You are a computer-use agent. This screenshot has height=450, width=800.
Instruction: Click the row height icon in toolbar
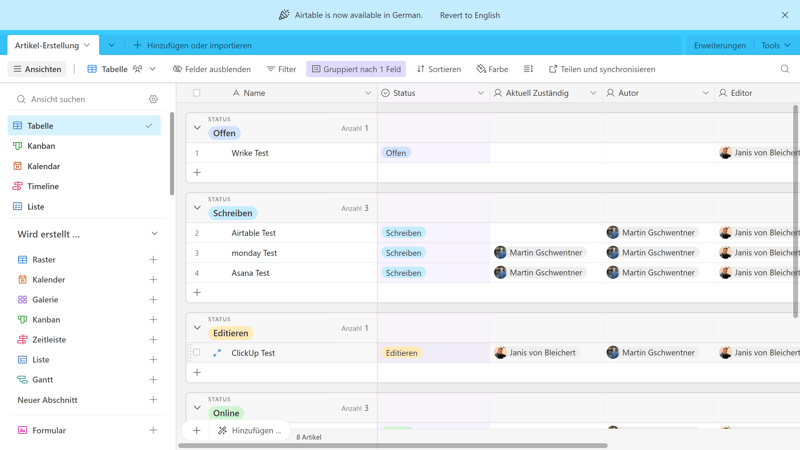[x=528, y=69]
